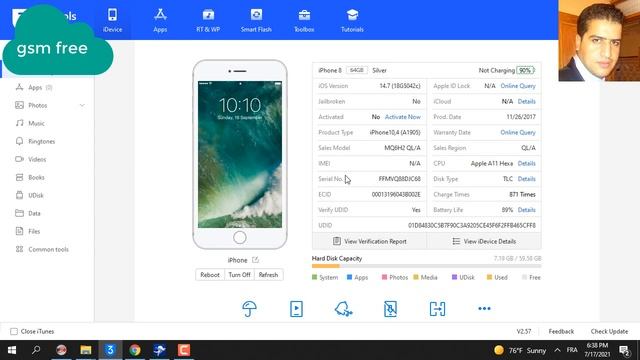Open the iDevice tab
The image size is (640, 360).
point(112,20)
